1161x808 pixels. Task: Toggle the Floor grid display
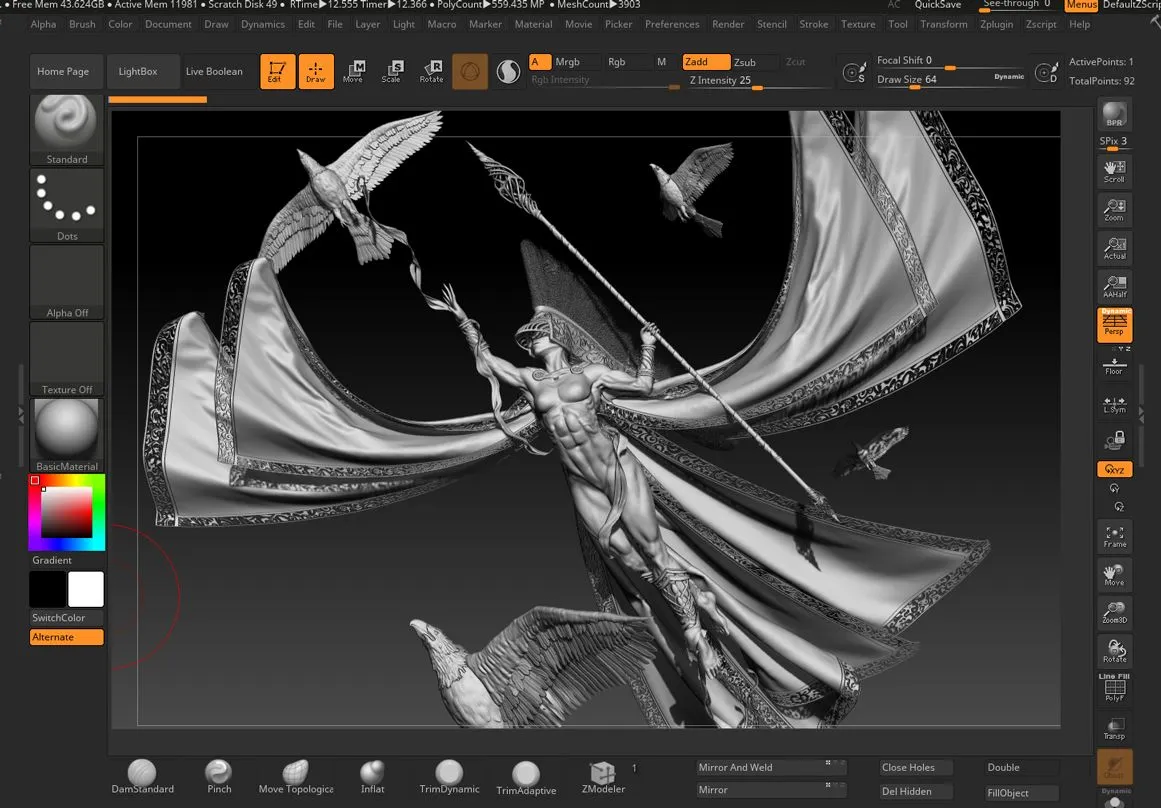[1114, 365]
